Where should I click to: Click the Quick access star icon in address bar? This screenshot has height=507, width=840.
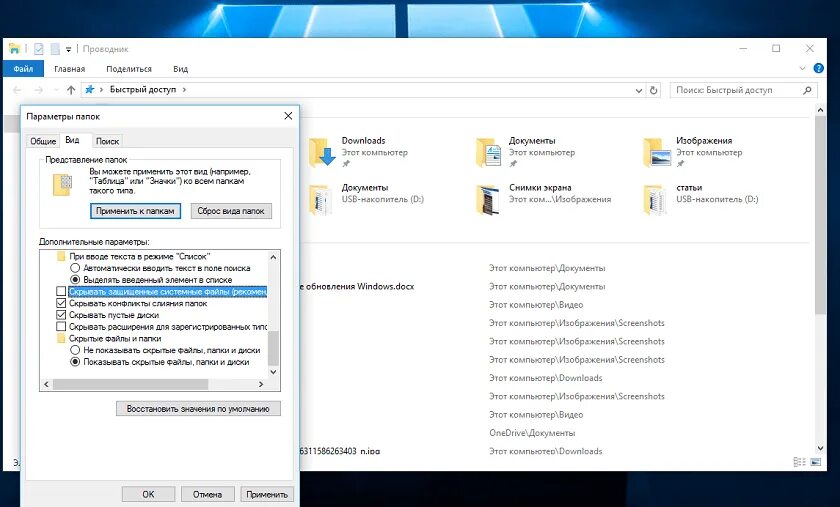tap(89, 90)
